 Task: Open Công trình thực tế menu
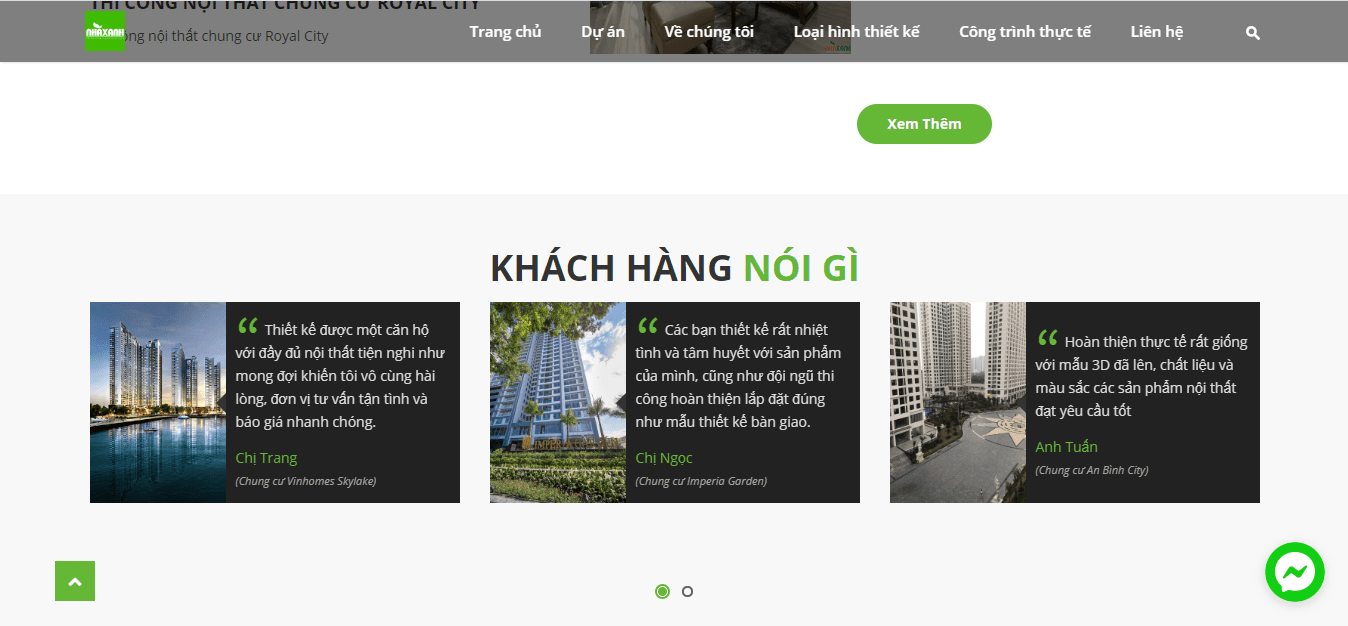point(1025,32)
